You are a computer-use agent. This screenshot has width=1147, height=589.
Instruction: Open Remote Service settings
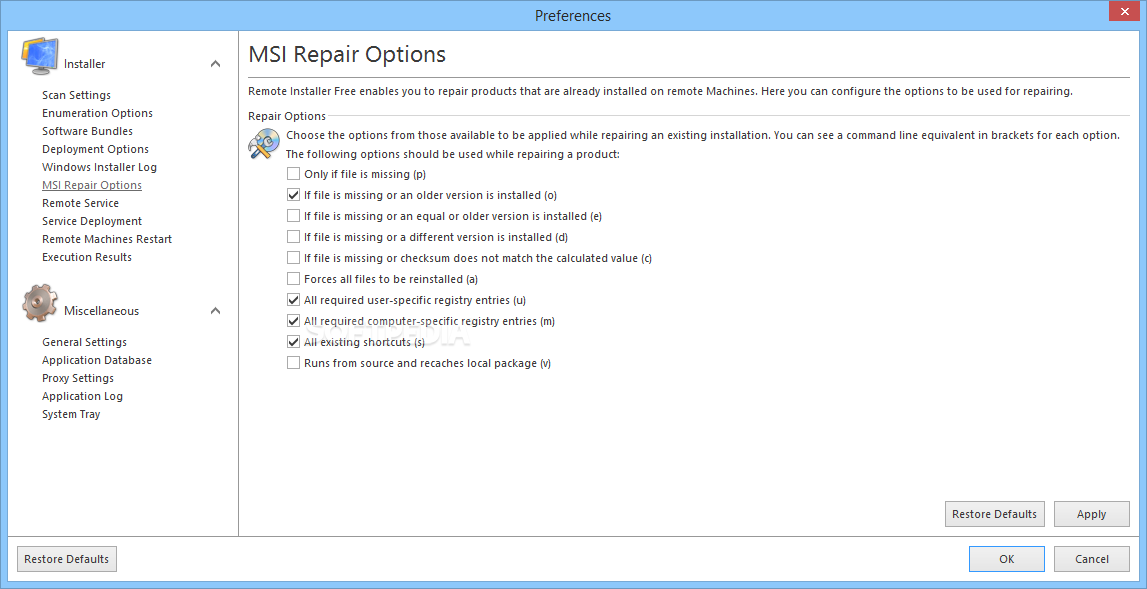tap(80, 203)
